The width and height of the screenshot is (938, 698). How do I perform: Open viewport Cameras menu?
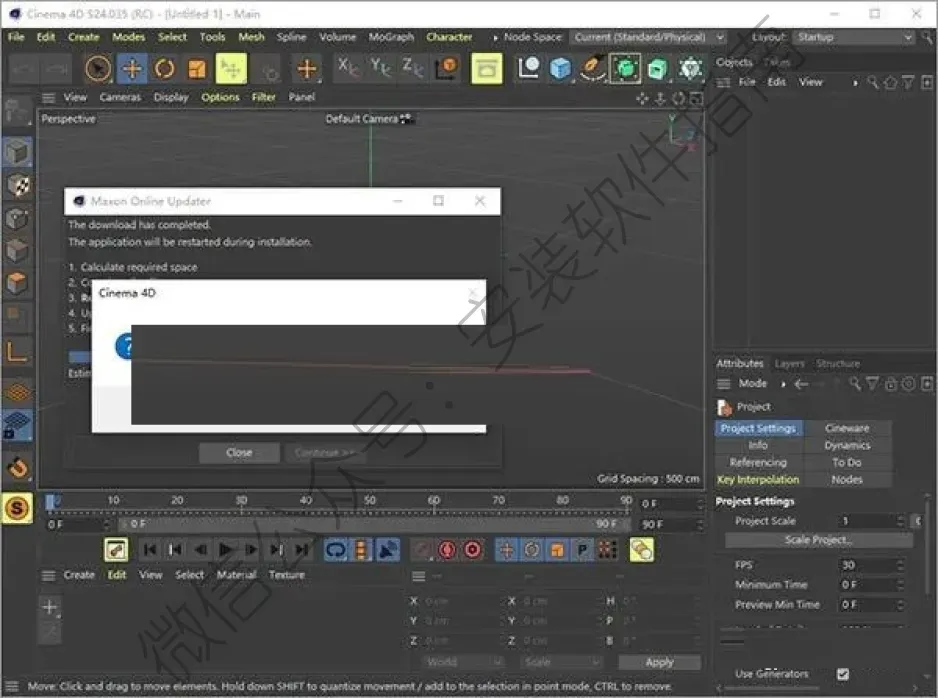click(120, 97)
